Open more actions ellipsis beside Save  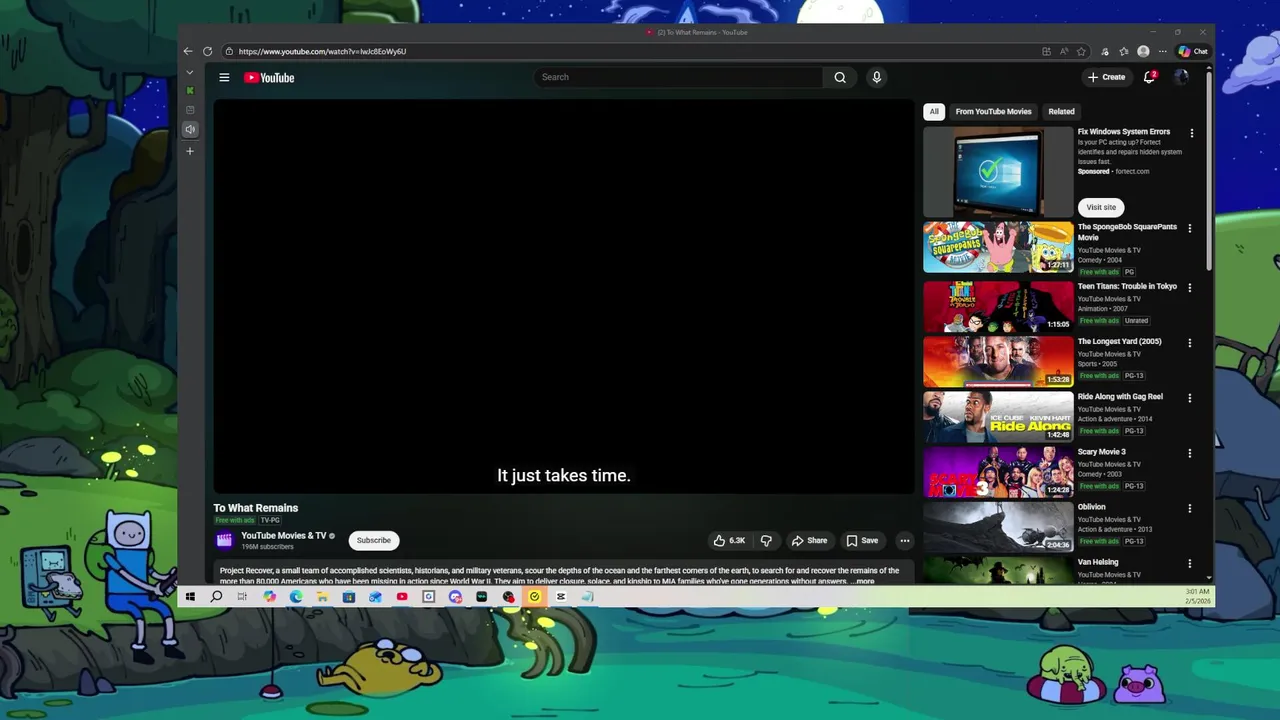(x=904, y=540)
